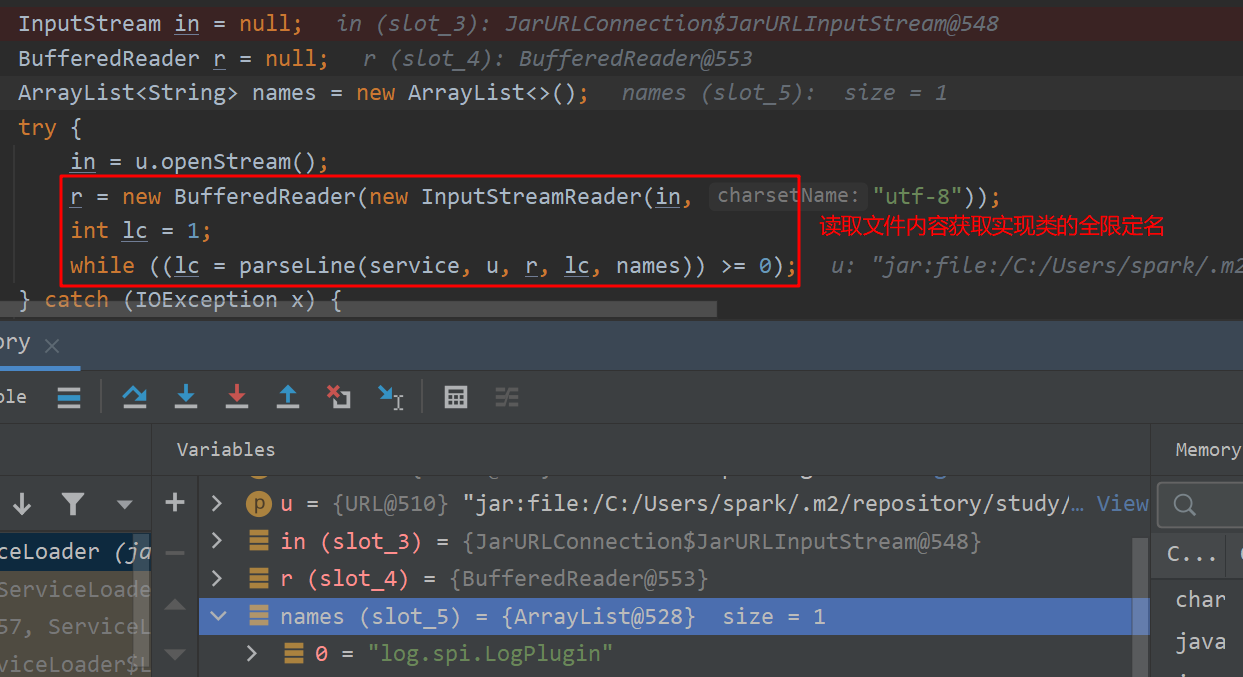Select the 'ServiceLoade' frame row
Image resolution: width=1243 pixels, height=677 pixels.
click(x=75, y=590)
